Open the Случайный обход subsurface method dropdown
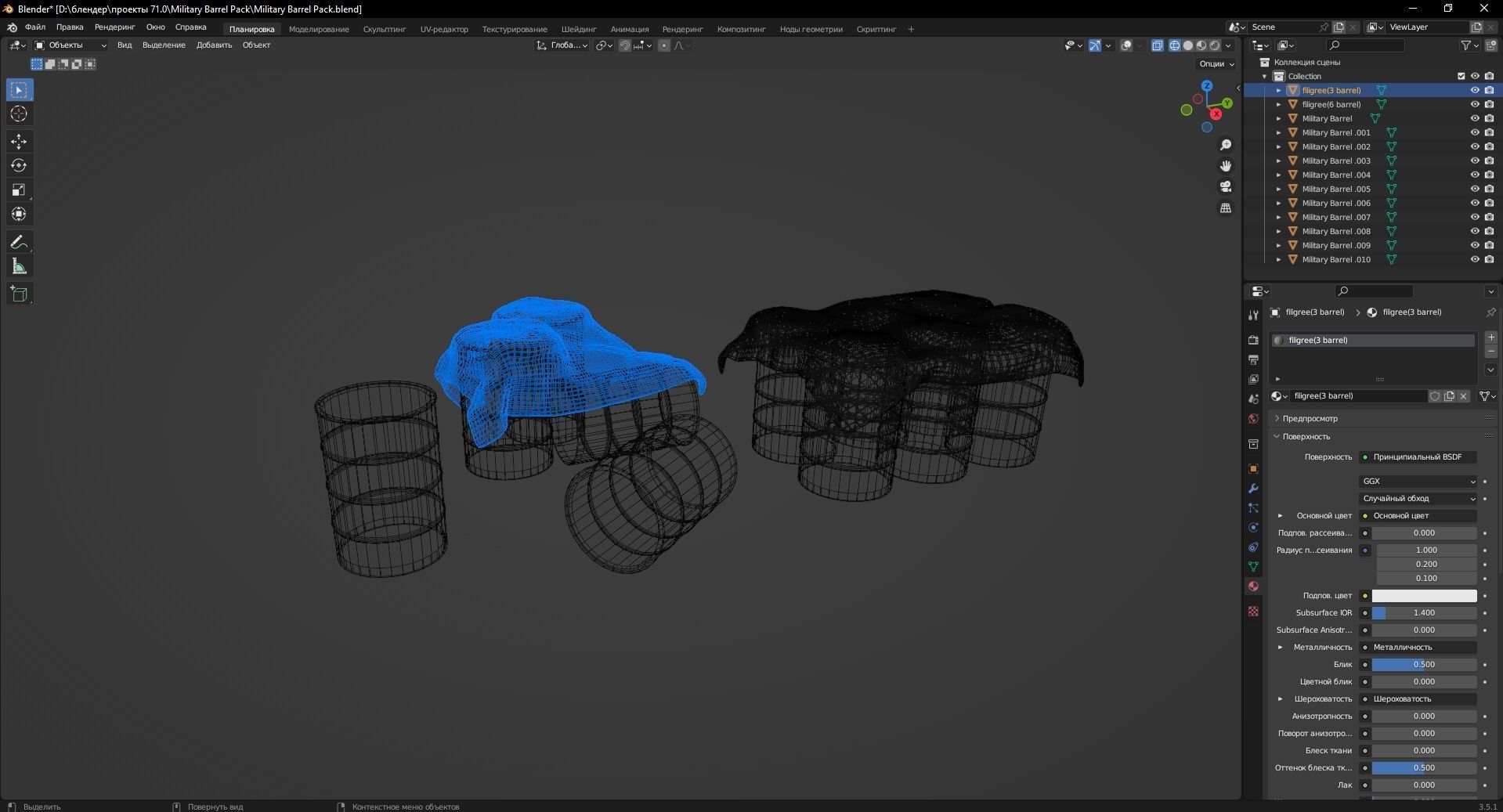The width and height of the screenshot is (1503, 812). (x=1418, y=499)
